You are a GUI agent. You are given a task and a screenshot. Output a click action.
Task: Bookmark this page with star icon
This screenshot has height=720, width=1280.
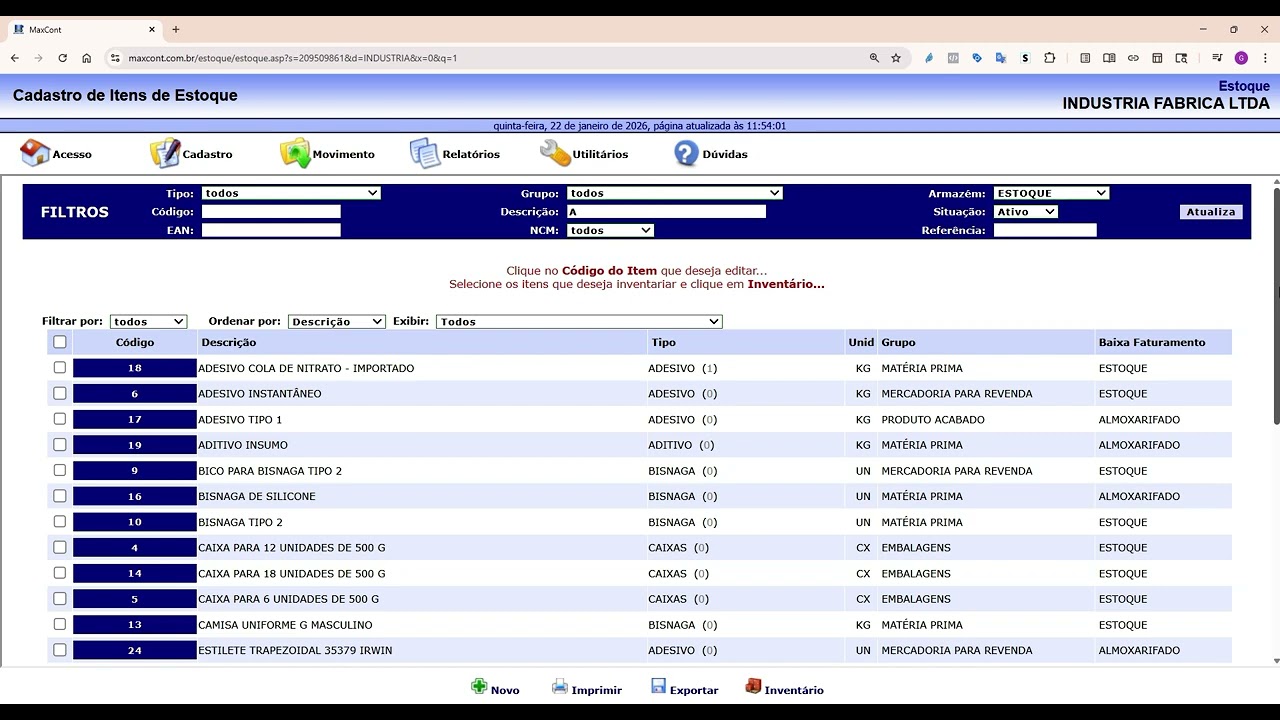pos(896,58)
